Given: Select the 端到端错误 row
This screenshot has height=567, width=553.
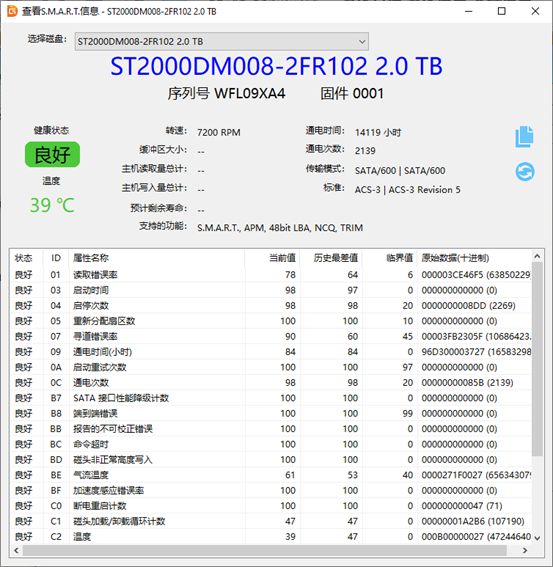Looking at the screenshot, I should 271,413.
